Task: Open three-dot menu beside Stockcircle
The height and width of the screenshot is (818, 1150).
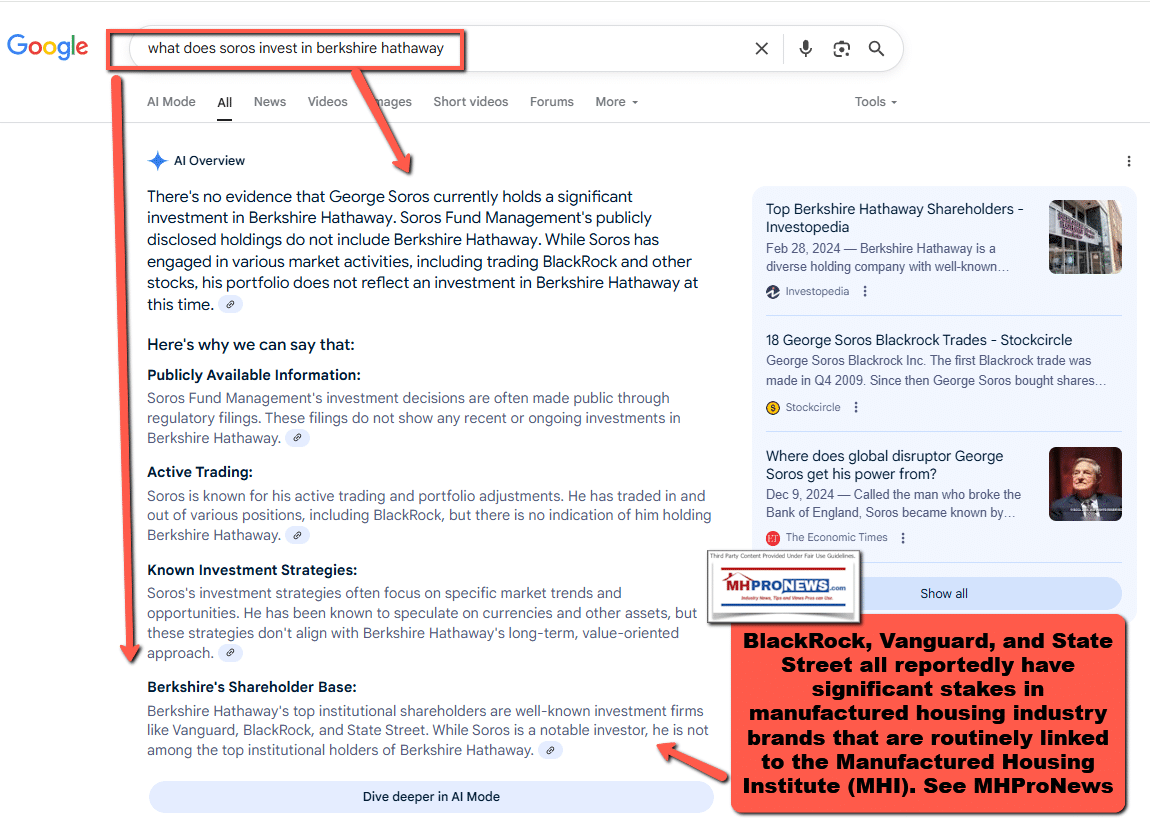Action: (x=856, y=407)
